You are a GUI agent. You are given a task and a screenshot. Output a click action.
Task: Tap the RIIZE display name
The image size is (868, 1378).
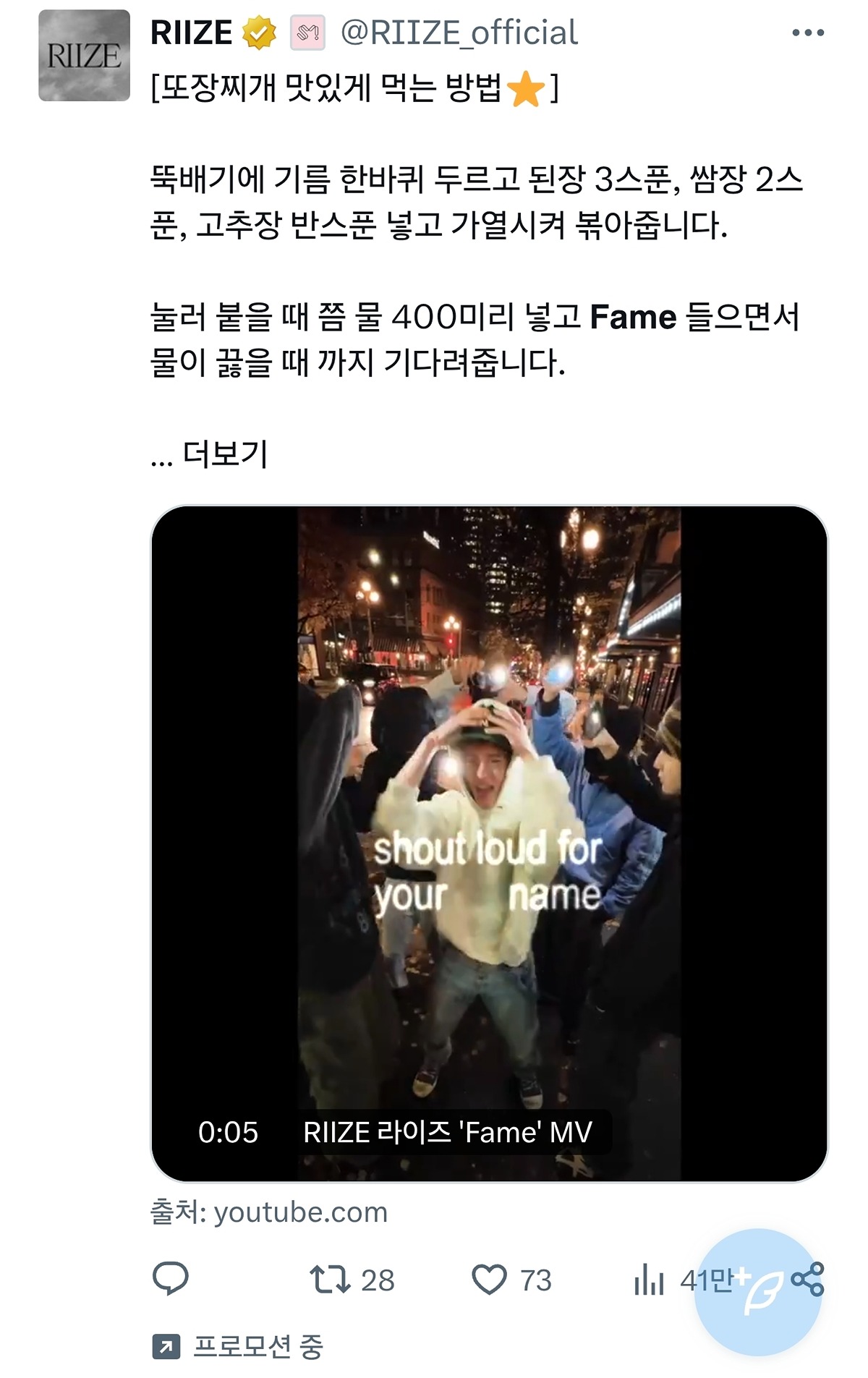(192, 33)
